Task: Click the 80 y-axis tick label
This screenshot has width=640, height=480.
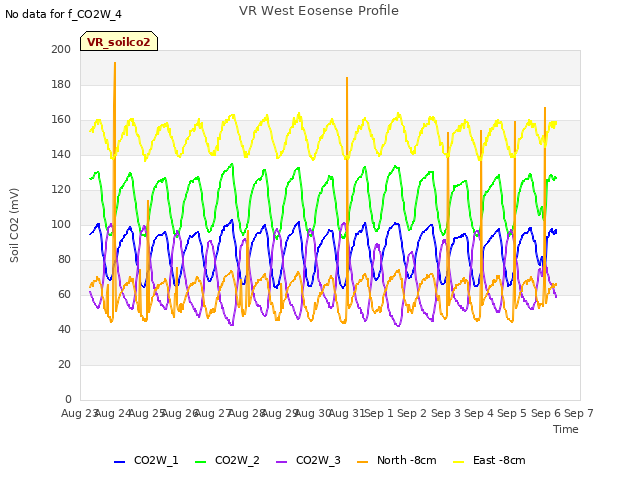Action: pyautogui.click(x=64, y=260)
